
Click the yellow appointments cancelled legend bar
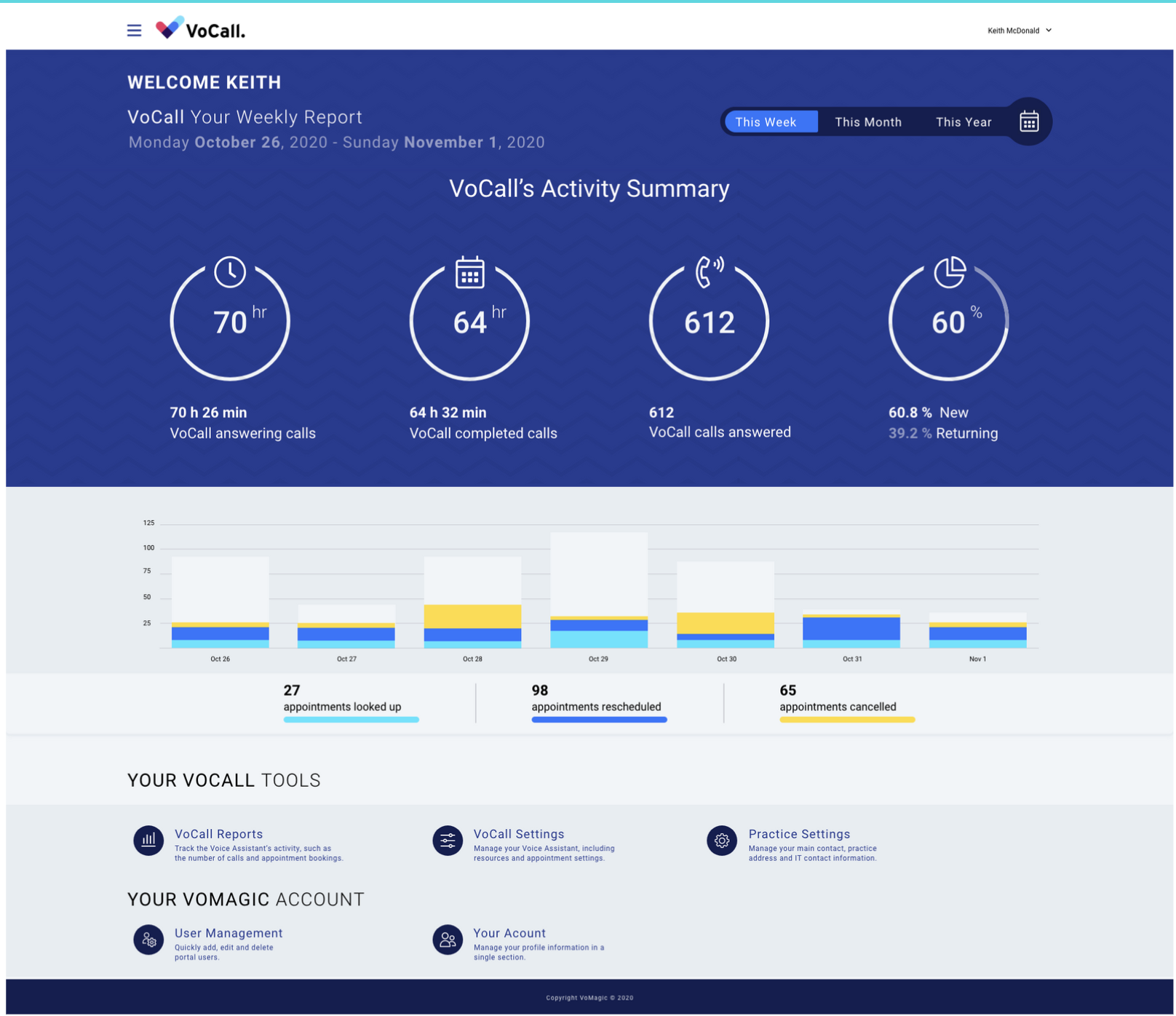point(846,720)
